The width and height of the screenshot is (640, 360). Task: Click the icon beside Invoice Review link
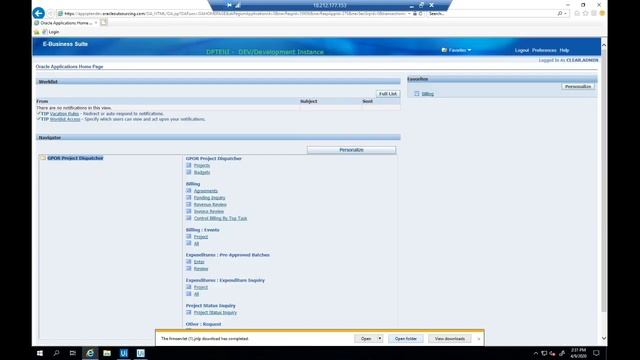point(189,211)
